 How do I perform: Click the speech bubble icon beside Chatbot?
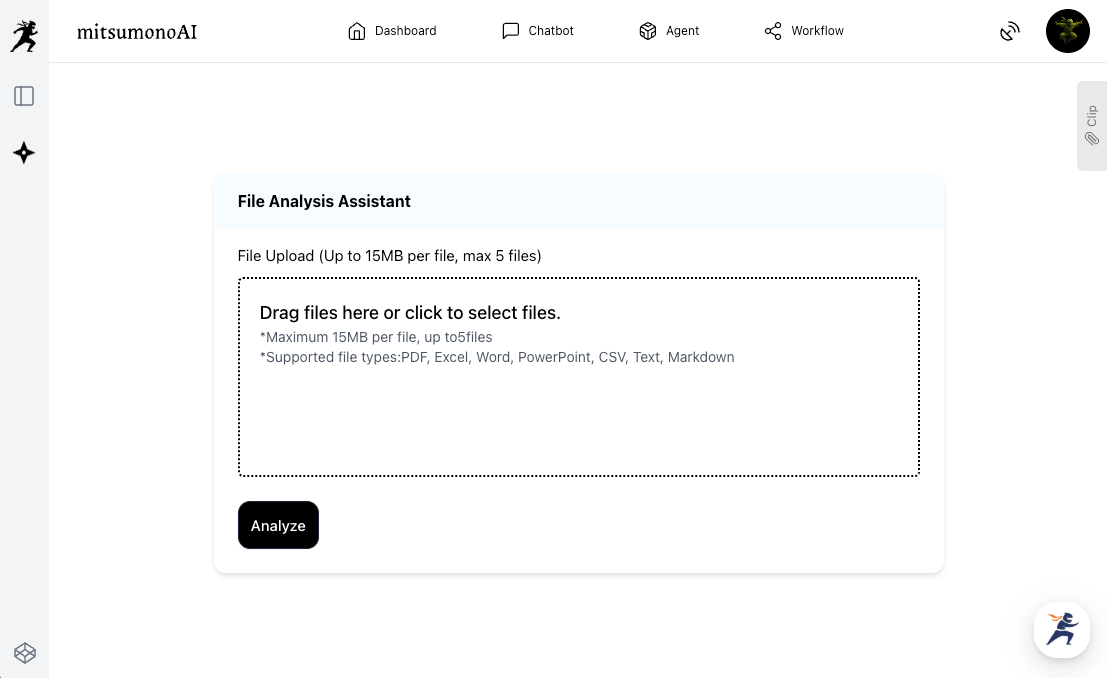pos(511,31)
